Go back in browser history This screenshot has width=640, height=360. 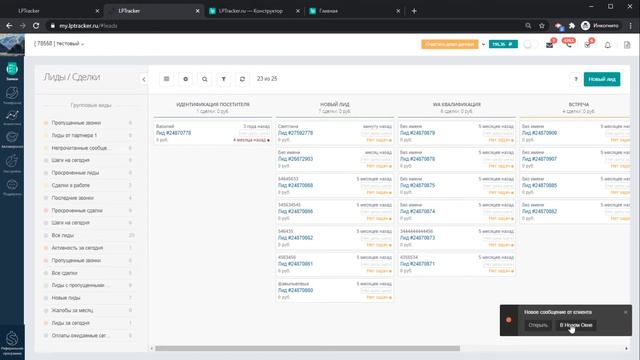[9, 26]
